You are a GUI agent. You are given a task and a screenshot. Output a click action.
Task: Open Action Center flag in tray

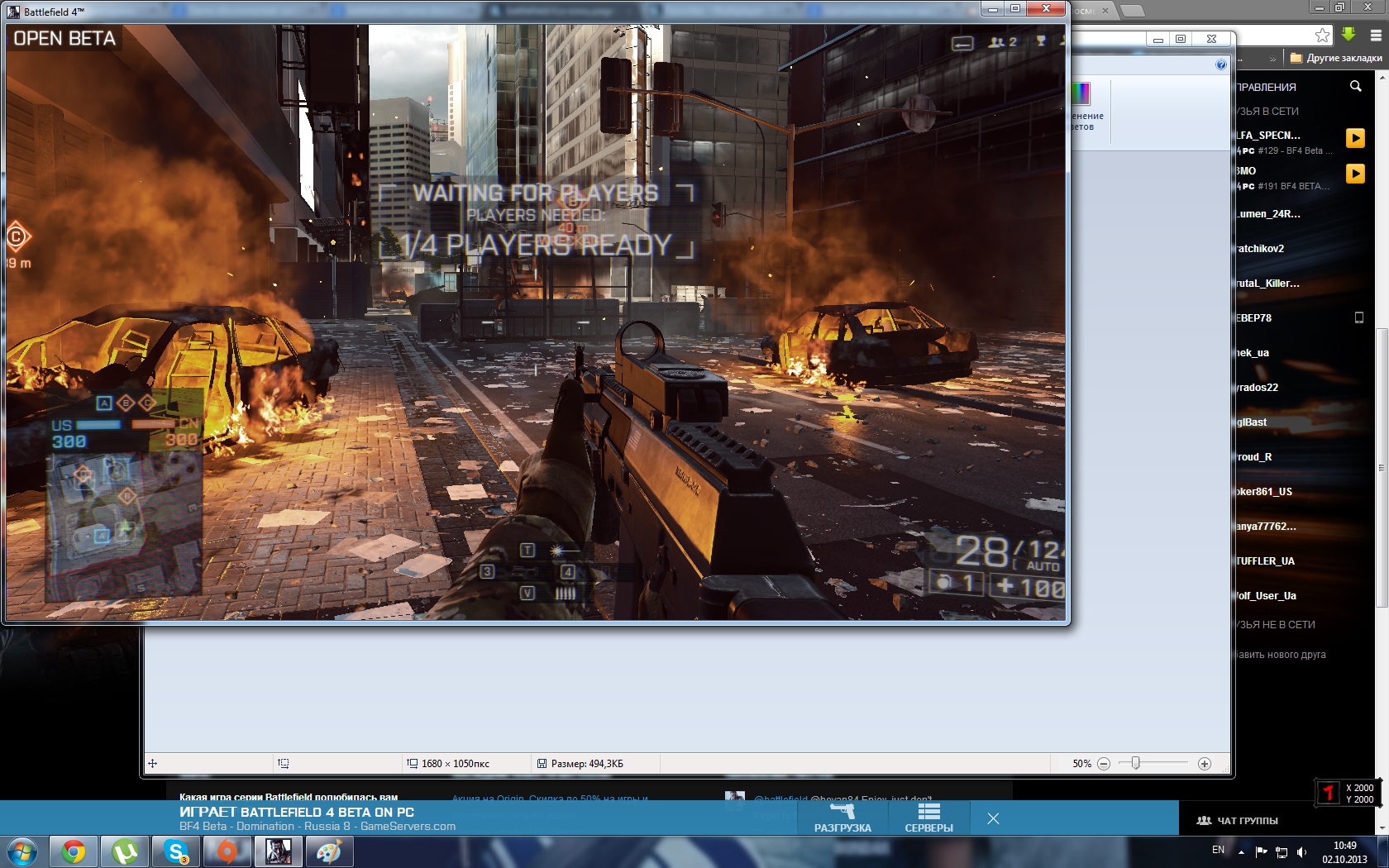[x=1261, y=851]
